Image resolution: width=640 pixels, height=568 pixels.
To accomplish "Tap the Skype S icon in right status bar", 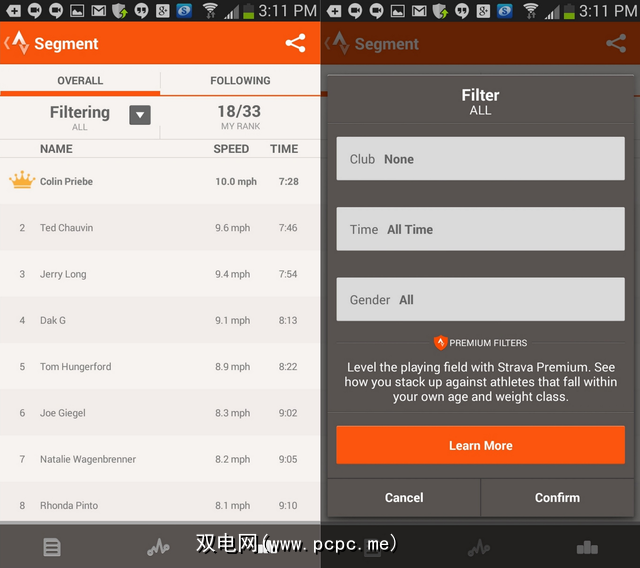I will pos(504,11).
